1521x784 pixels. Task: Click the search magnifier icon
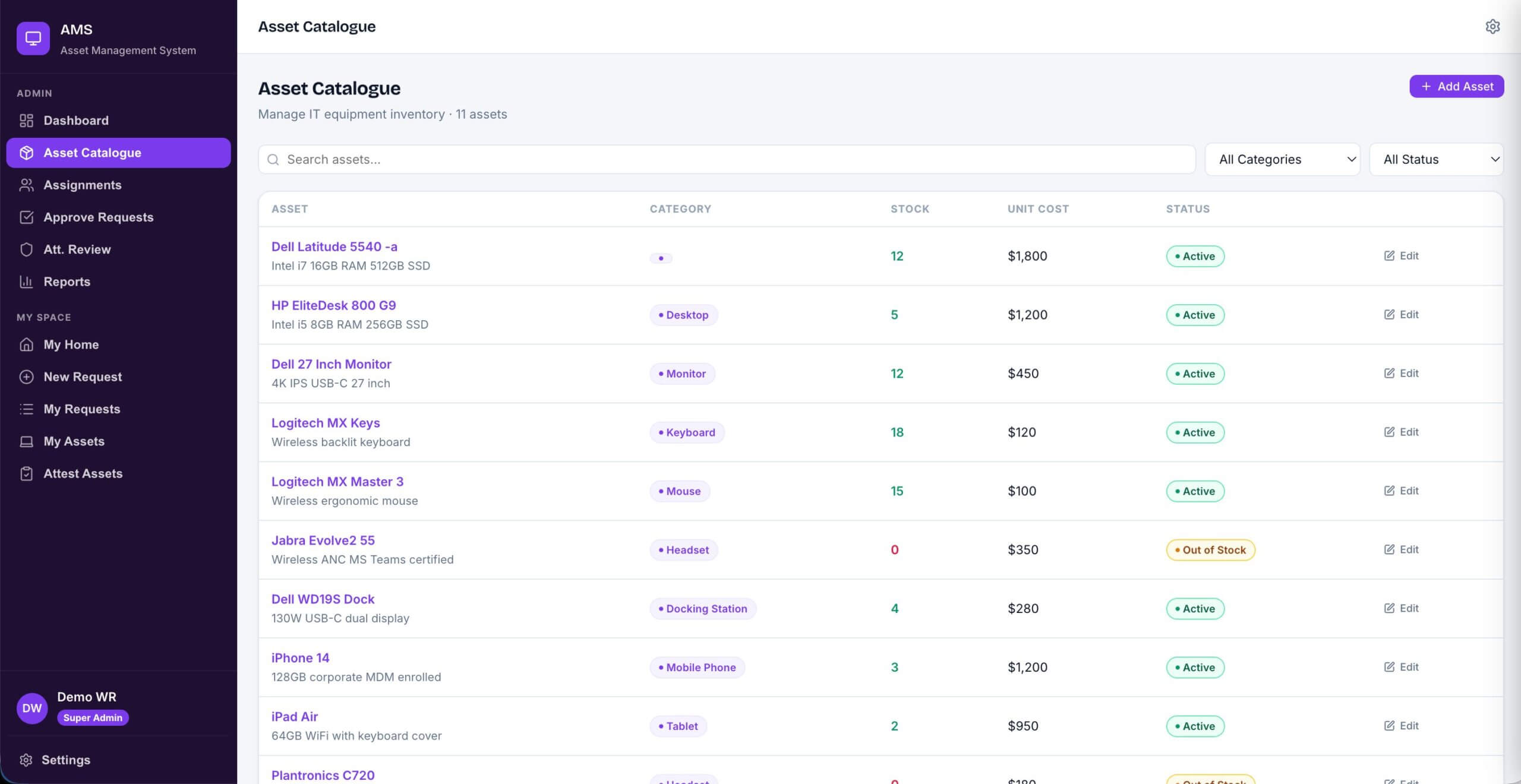coord(273,159)
